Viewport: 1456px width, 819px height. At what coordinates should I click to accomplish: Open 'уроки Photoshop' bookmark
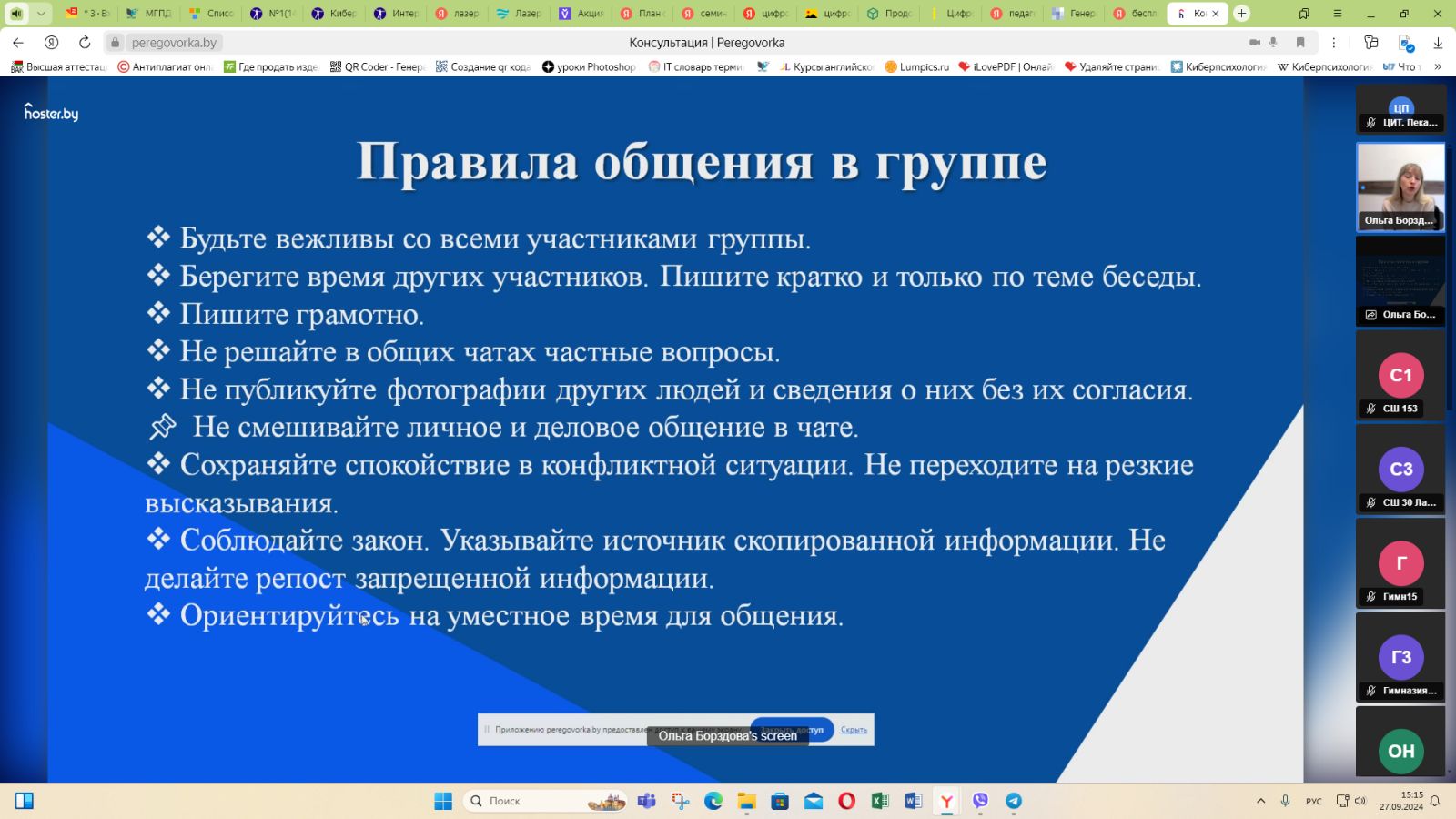click(x=589, y=66)
